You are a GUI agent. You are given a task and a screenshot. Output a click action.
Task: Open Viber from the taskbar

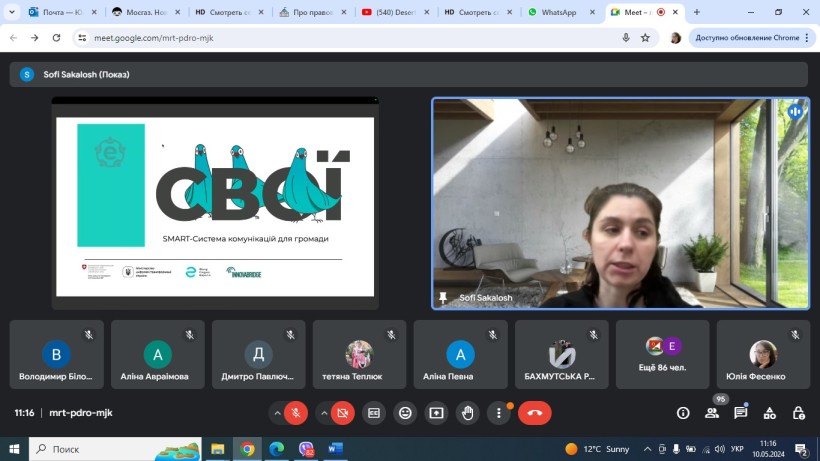point(306,449)
